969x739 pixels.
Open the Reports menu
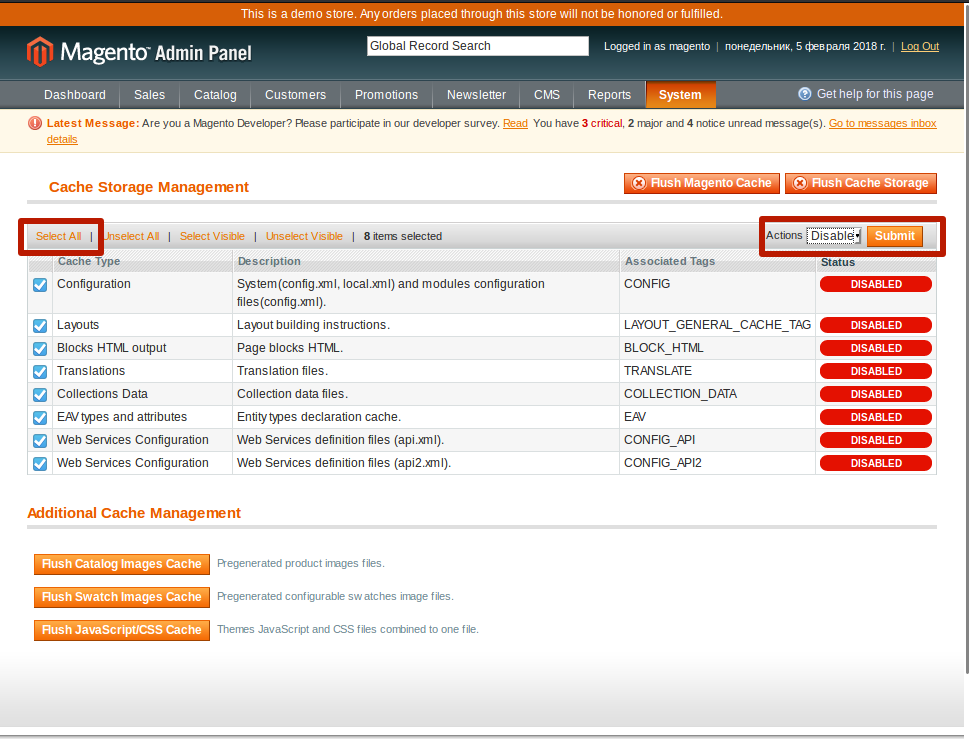pos(609,95)
